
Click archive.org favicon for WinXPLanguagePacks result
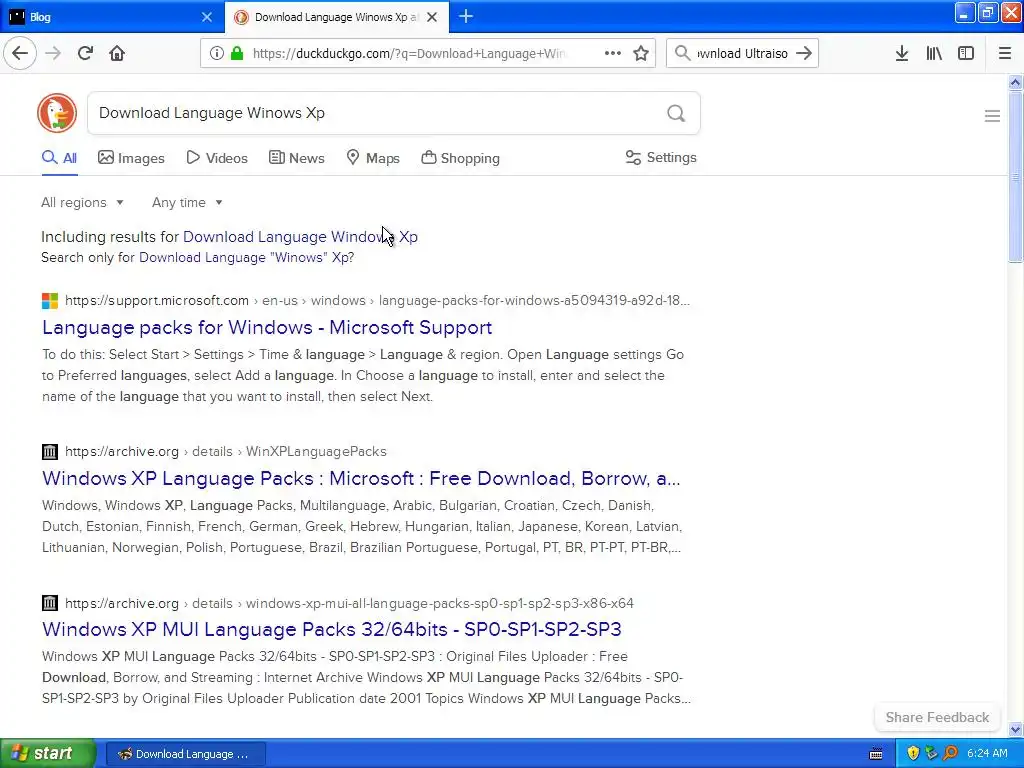click(50, 451)
